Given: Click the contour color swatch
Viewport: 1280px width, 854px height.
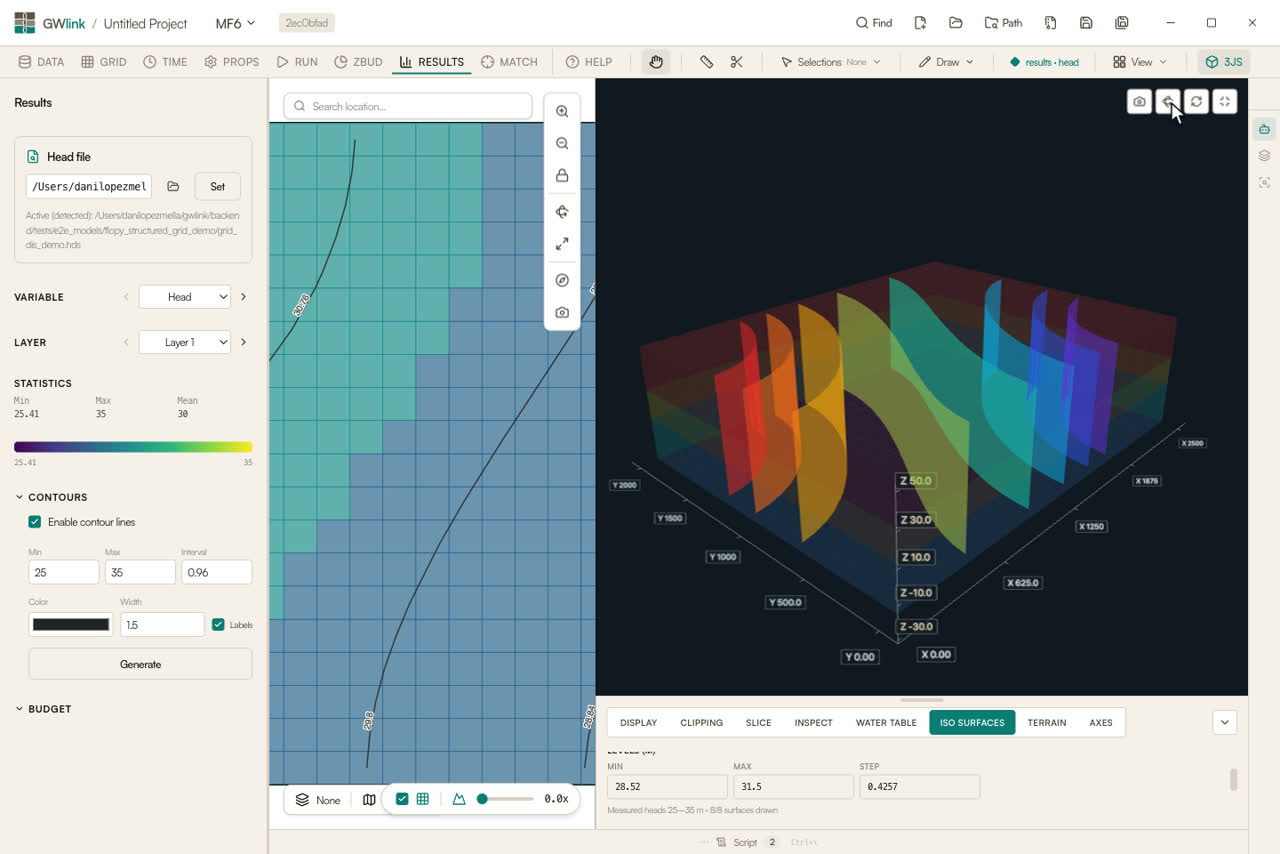Looking at the screenshot, I should pos(71,625).
